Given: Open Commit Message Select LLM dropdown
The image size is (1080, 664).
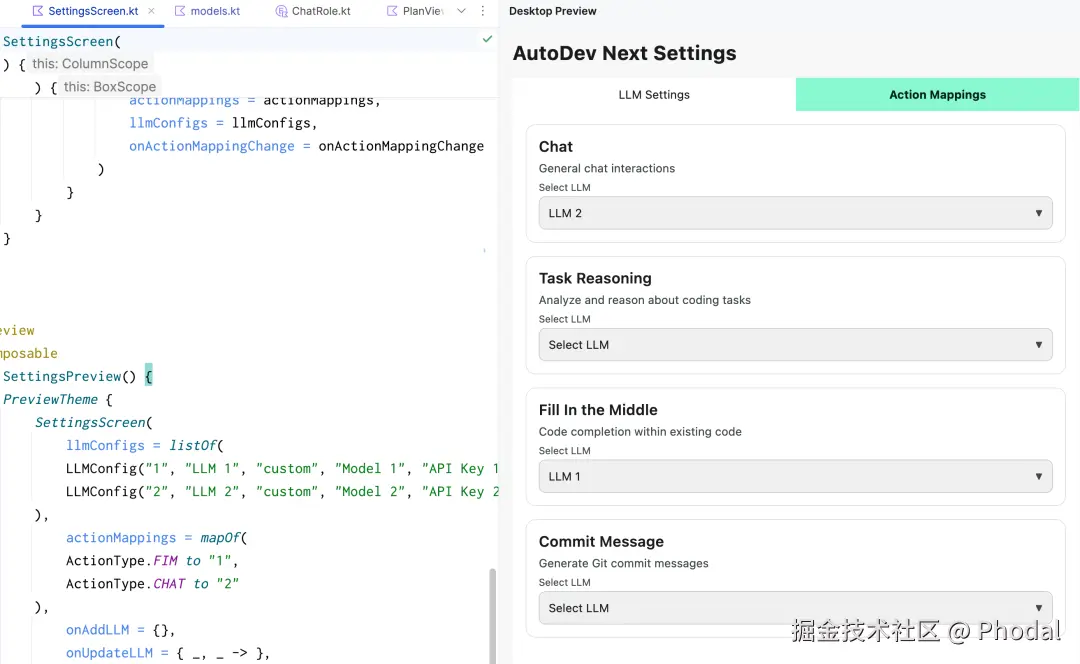Looking at the screenshot, I should [x=795, y=608].
